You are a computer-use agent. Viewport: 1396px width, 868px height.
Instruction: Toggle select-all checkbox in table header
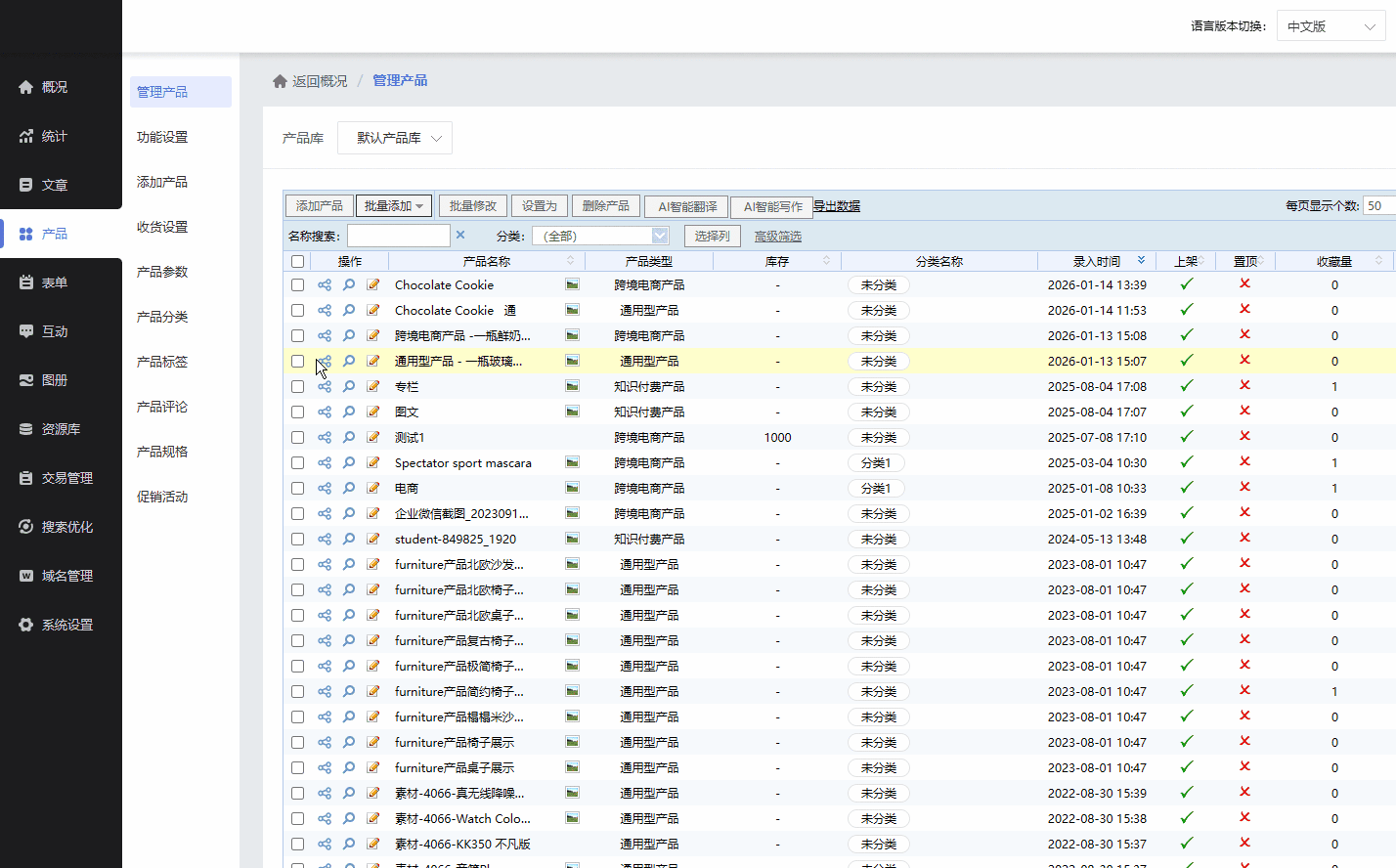297,262
